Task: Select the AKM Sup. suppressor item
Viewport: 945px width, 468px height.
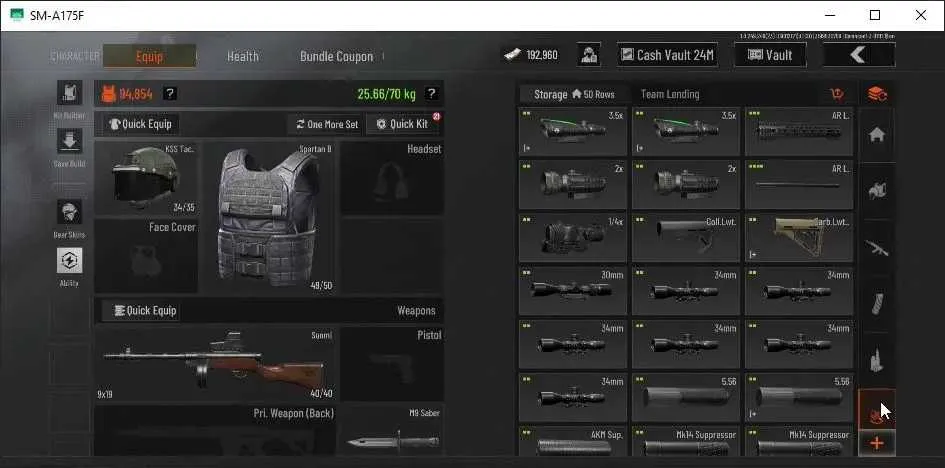Action: coord(573,441)
